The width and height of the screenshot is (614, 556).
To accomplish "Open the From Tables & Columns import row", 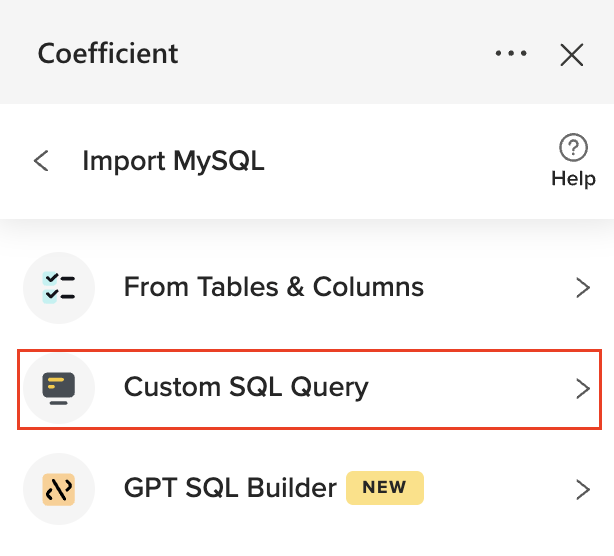I will [307, 288].
